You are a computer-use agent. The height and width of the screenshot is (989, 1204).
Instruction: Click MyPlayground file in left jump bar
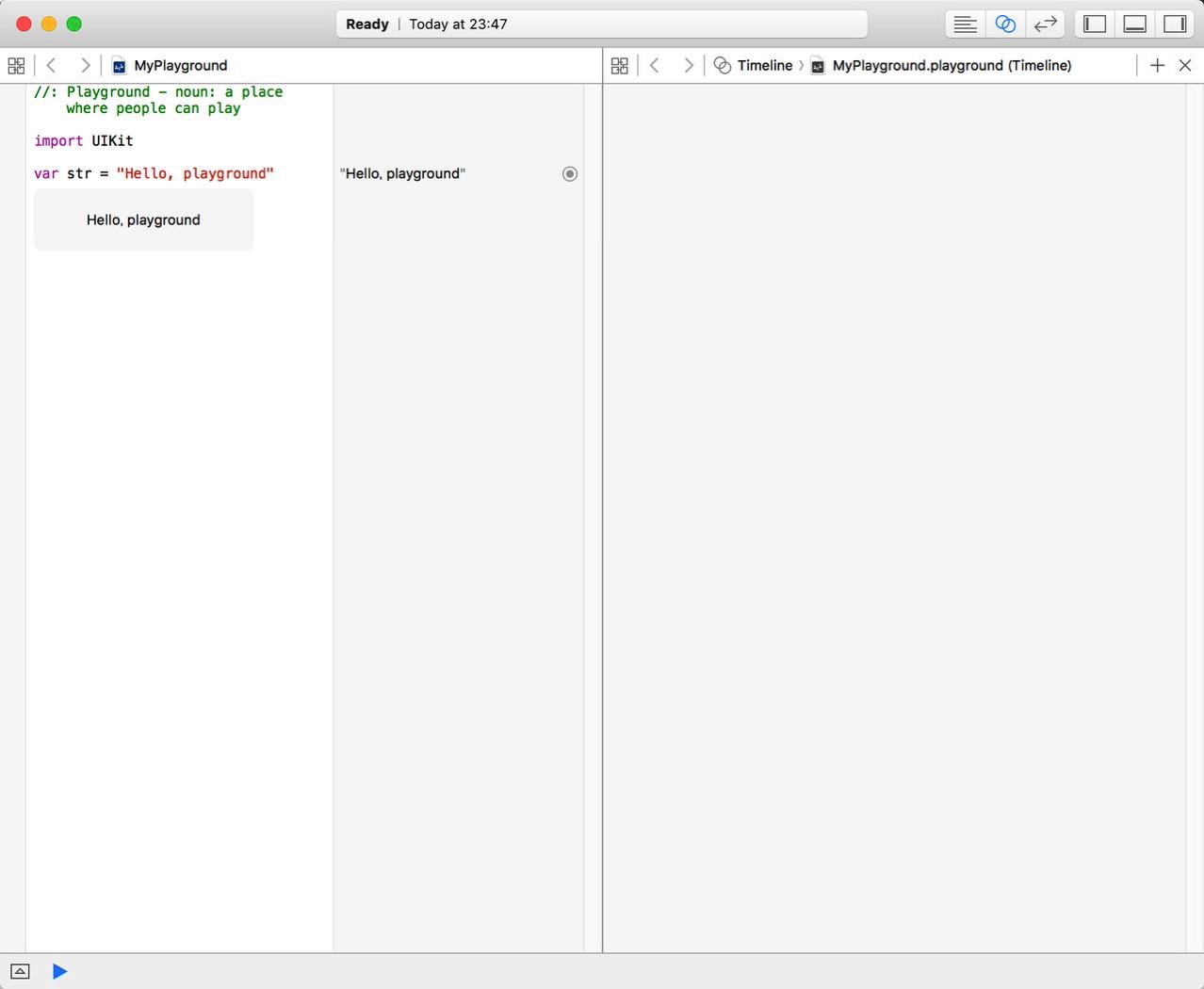[x=179, y=66]
